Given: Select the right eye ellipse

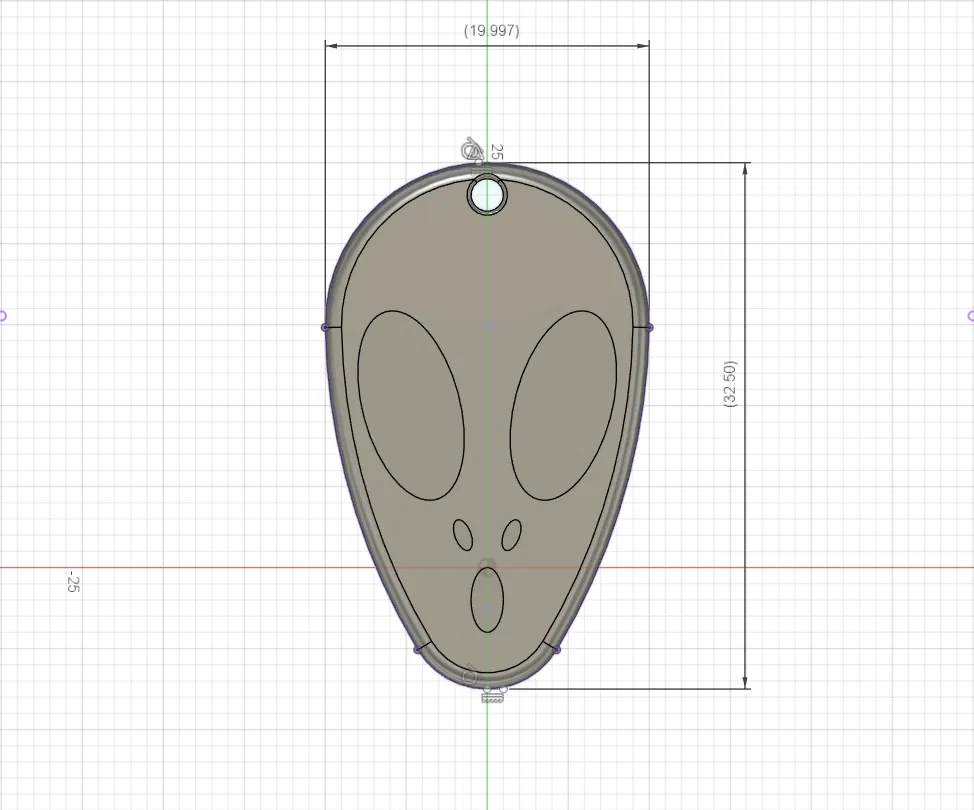Looking at the screenshot, I should coord(563,406).
